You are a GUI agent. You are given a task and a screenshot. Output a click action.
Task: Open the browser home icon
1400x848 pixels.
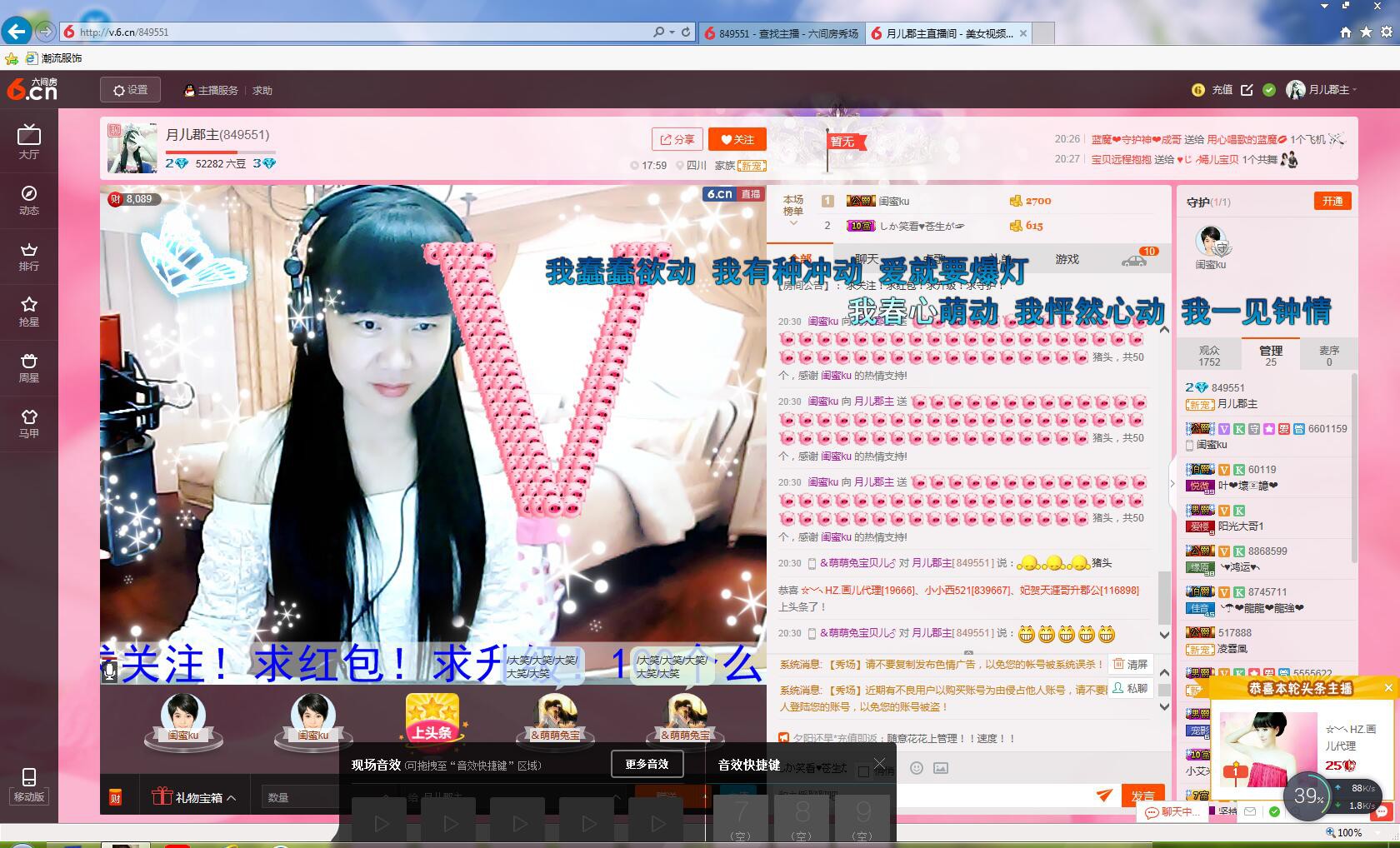pyautogui.click(x=1346, y=32)
